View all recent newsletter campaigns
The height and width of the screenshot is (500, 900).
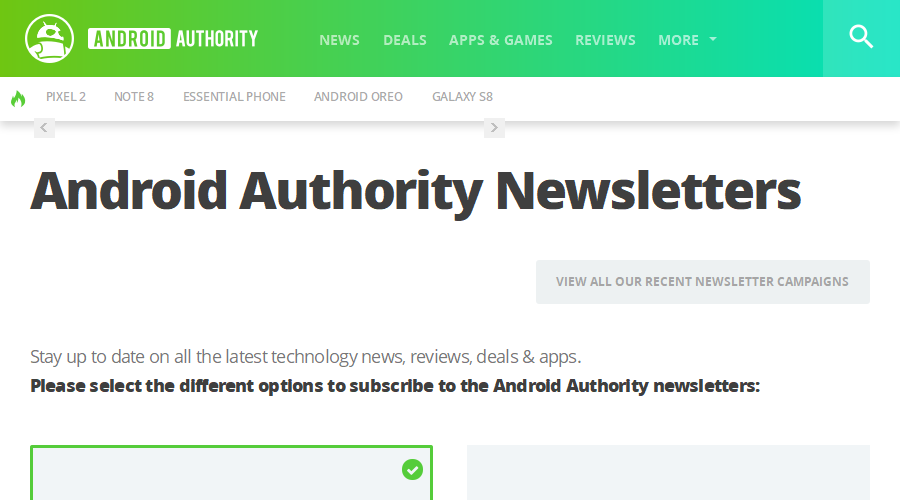tap(703, 282)
